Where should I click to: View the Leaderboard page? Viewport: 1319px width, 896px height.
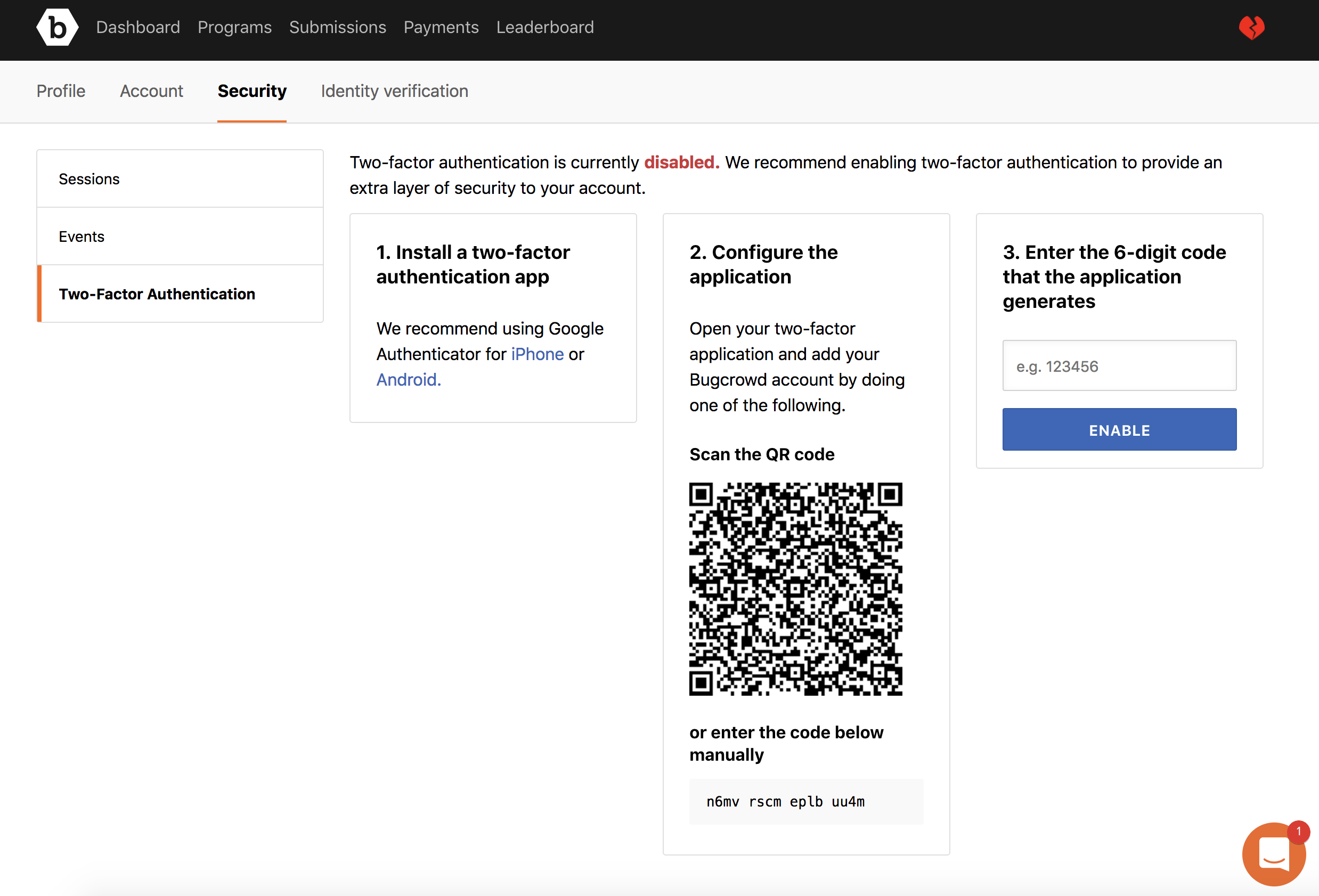[x=544, y=27]
